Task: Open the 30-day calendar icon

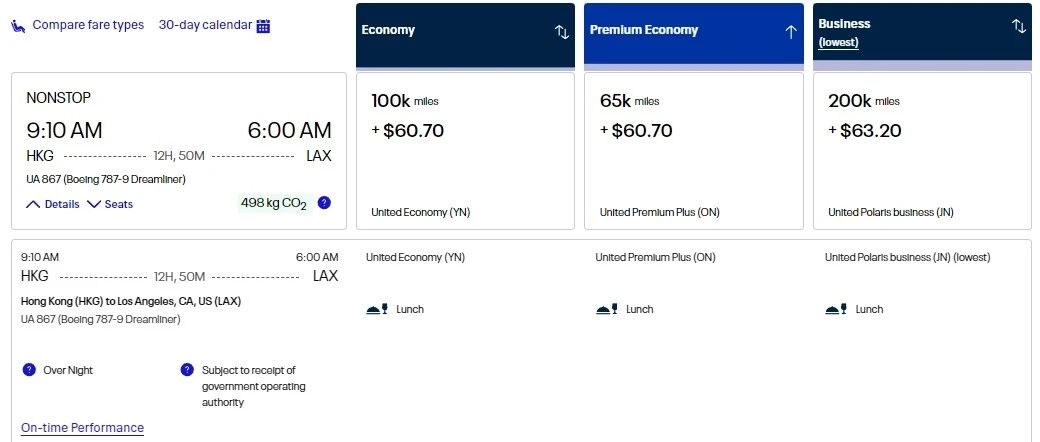Action: (x=263, y=26)
